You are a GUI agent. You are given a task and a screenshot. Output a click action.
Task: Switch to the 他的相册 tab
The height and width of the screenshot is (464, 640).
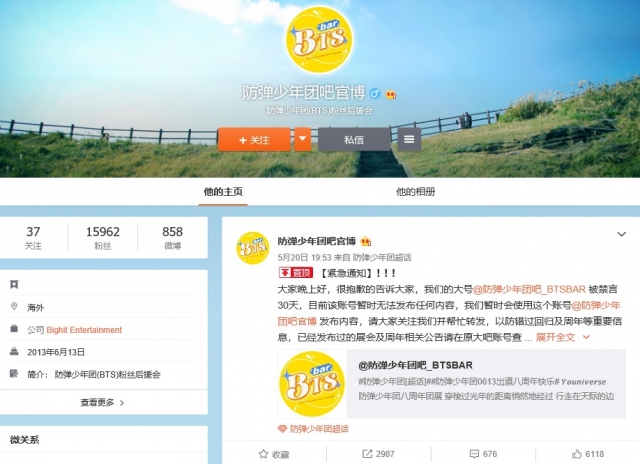pos(416,192)
